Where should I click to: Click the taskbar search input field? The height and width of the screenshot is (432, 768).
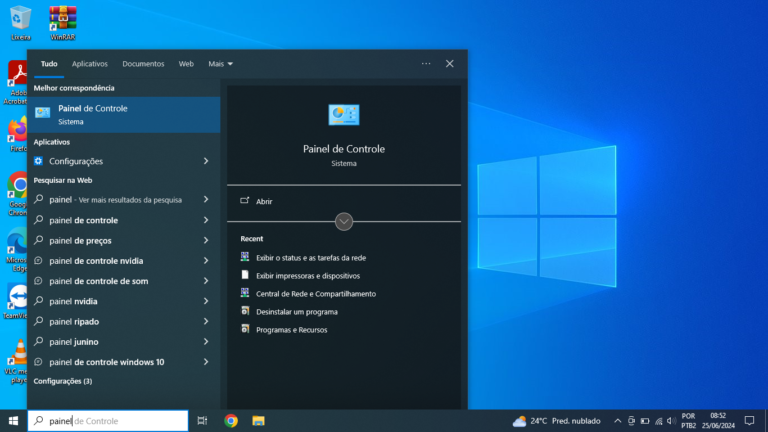click(108, 421)
